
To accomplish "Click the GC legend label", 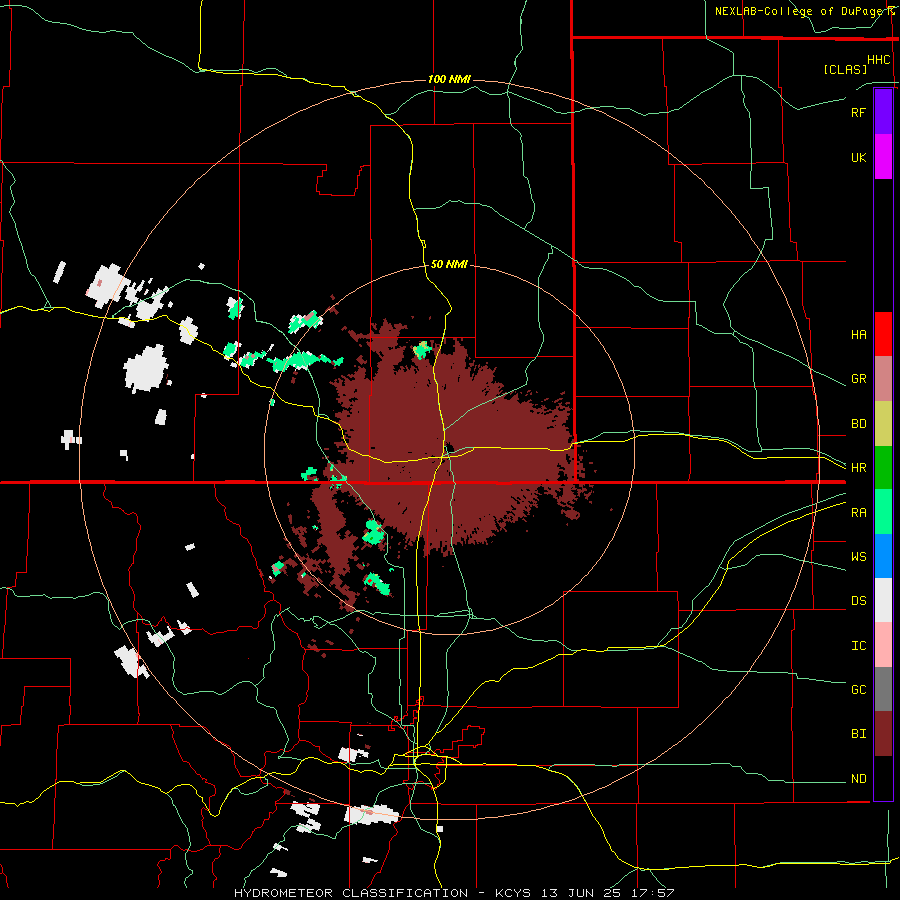I will click(x=858, y=690).
